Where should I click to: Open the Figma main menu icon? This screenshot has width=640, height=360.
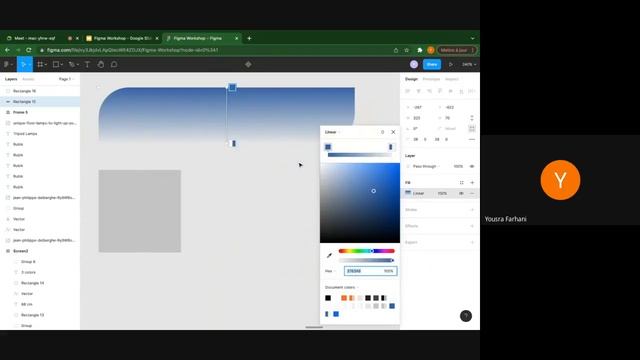6,64
